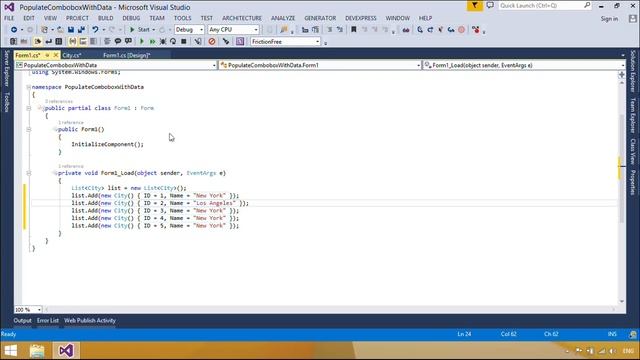This screenshot has width=640, height=360.
Task: Click the highlighted yellow pencil icon
Action: tap(38, 42)
